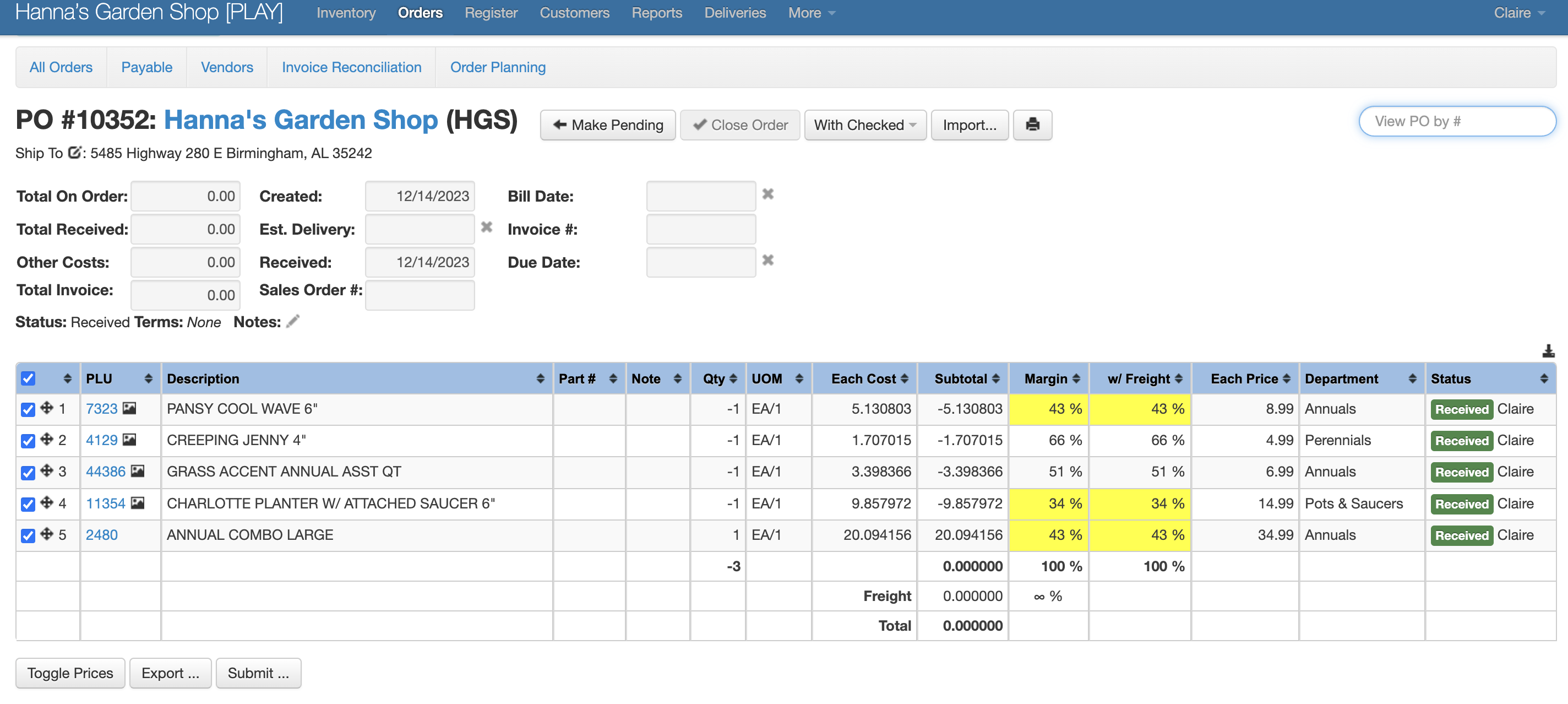The width and height of the screenshot is (1568, 704).
Task: Clear the Est. Delivery date with X
Action: pos(486,228)
